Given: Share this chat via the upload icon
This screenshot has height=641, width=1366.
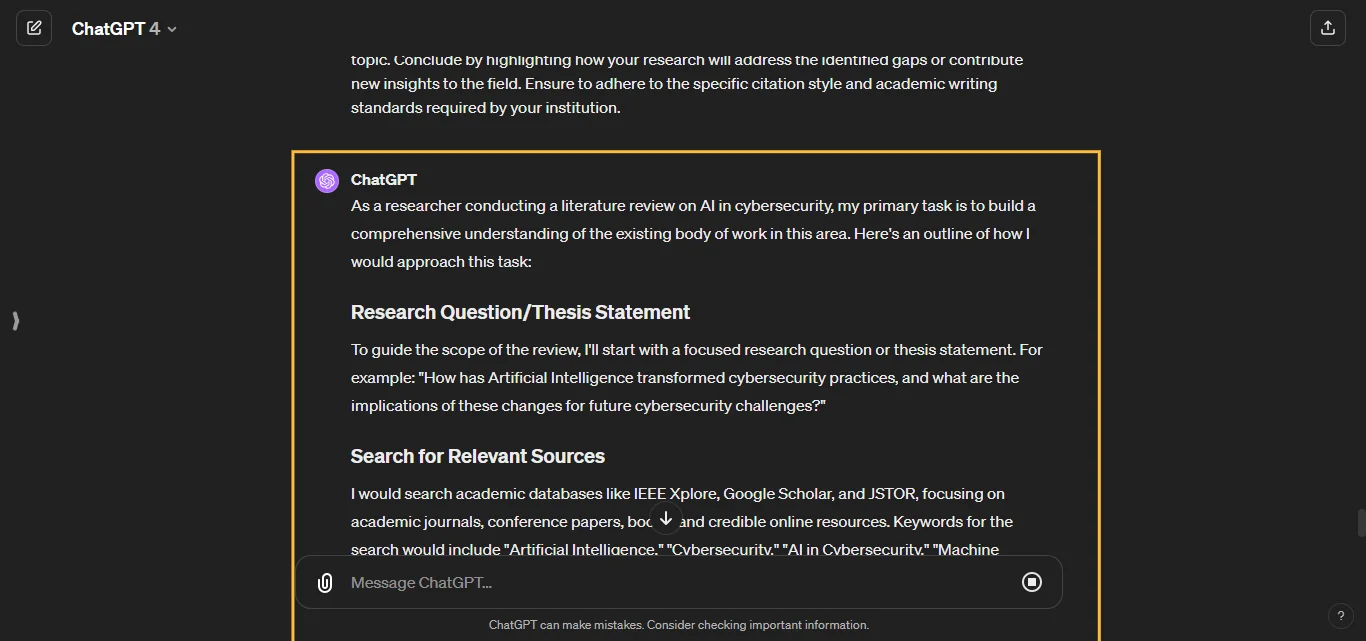Looking at the screenshot, I should click(x=1328, y=28).
